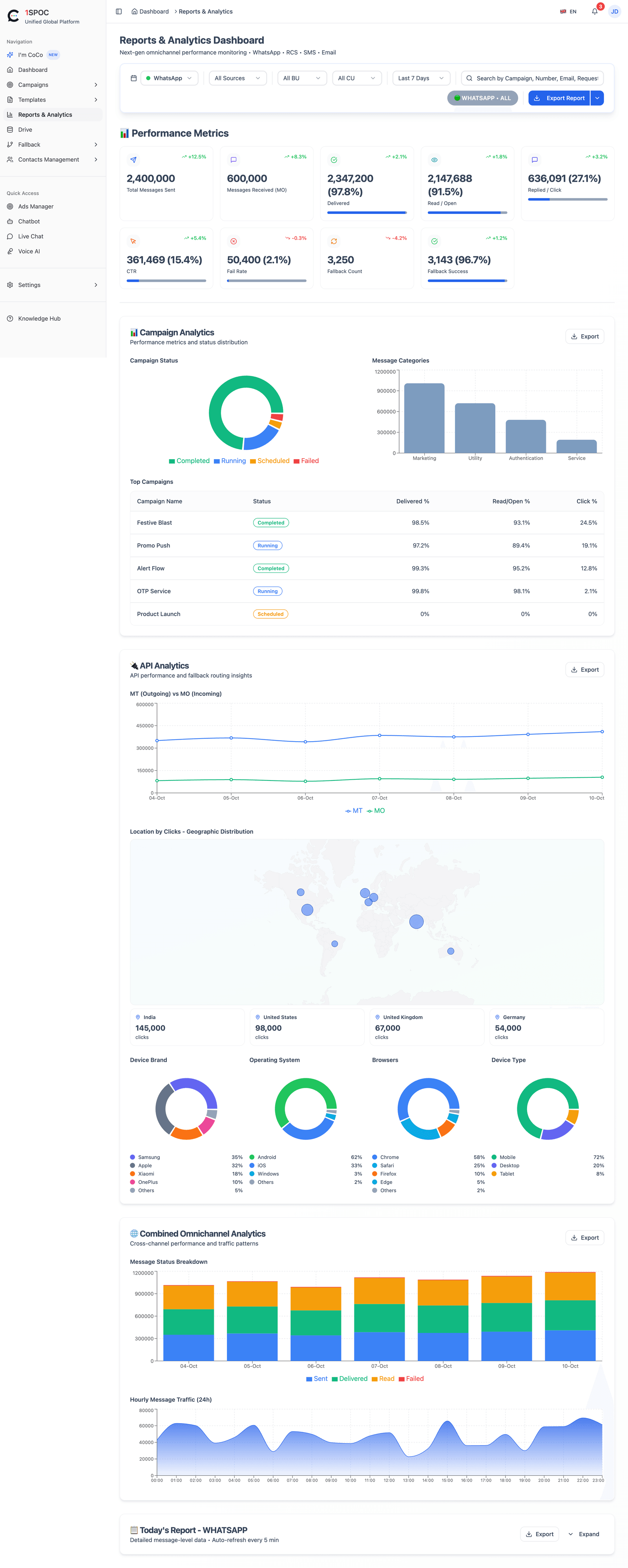Click the Fail Rate error icon

(233, 241)
